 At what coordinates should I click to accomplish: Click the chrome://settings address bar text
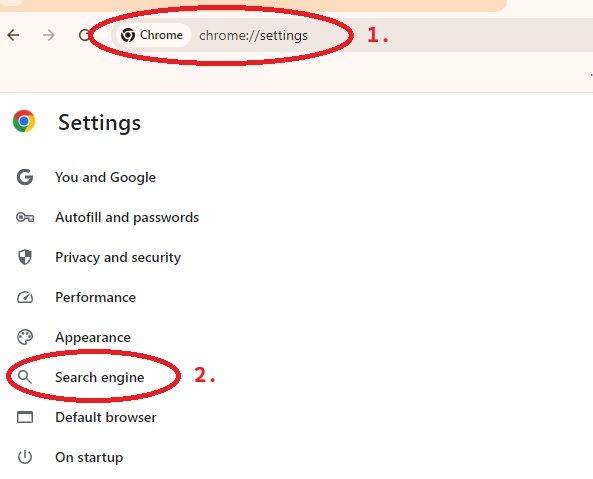(253, 36)
